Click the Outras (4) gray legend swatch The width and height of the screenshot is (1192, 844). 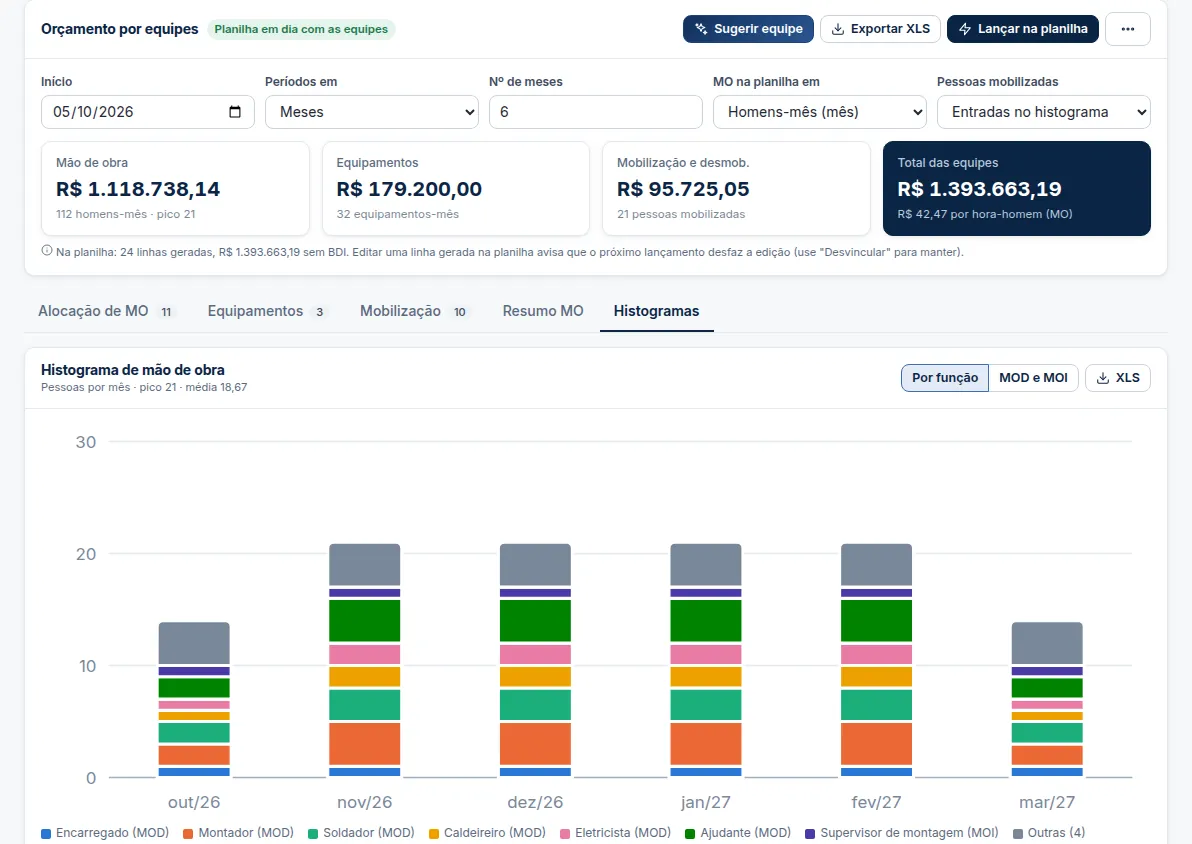point(1018,833)
